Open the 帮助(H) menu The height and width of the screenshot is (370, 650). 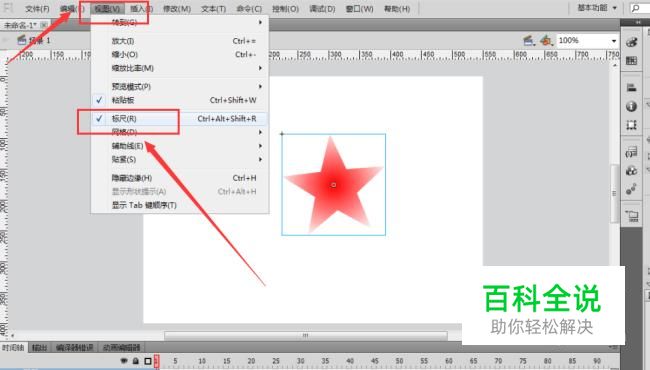[x=397, y=9]
